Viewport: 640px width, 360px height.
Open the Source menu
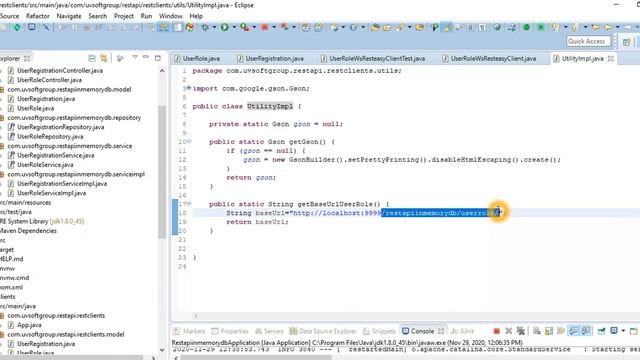point(9,16)
